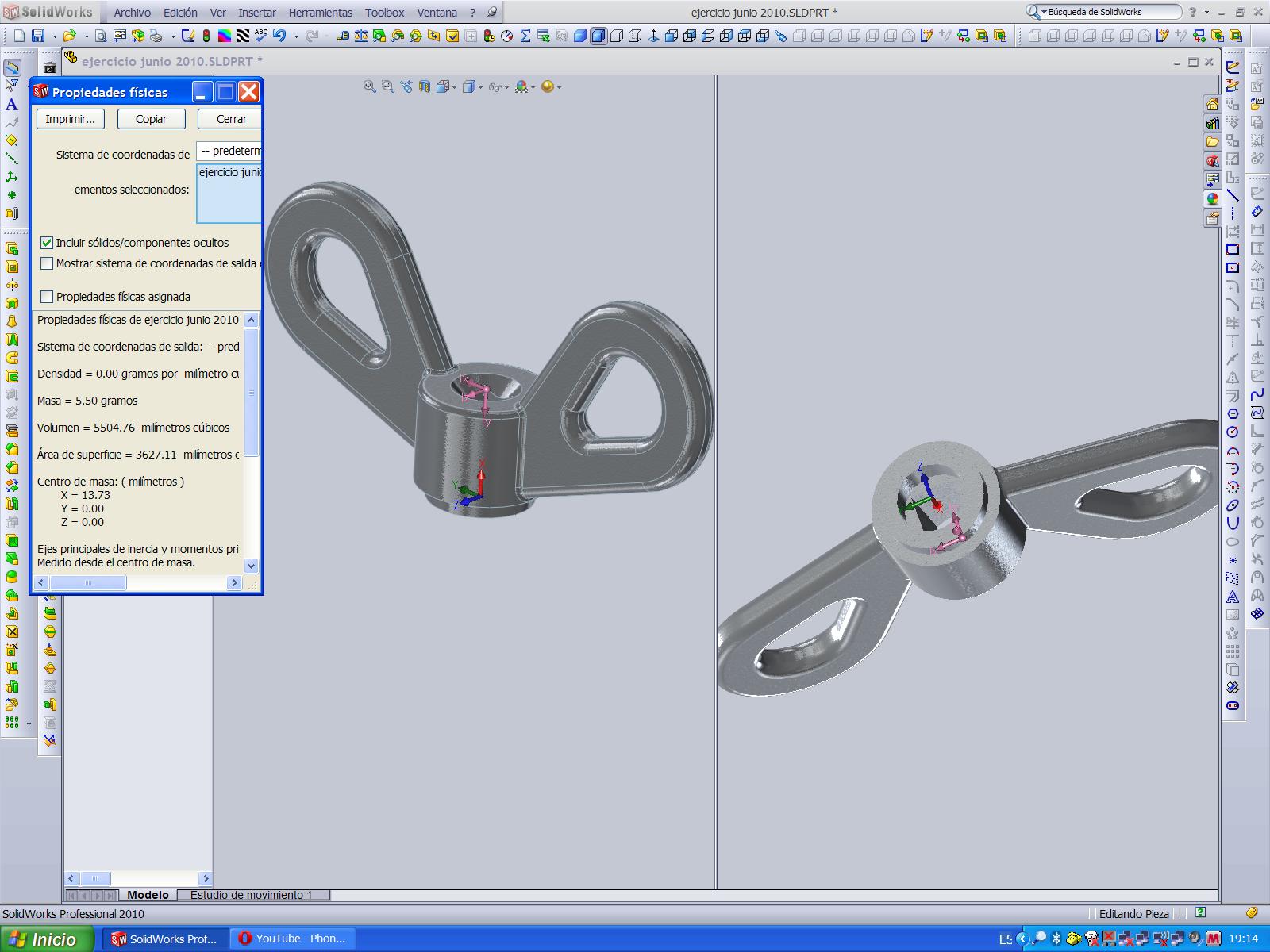Check Propiedades físicas asignada box
1270x952 pixels.
point(47,297)
